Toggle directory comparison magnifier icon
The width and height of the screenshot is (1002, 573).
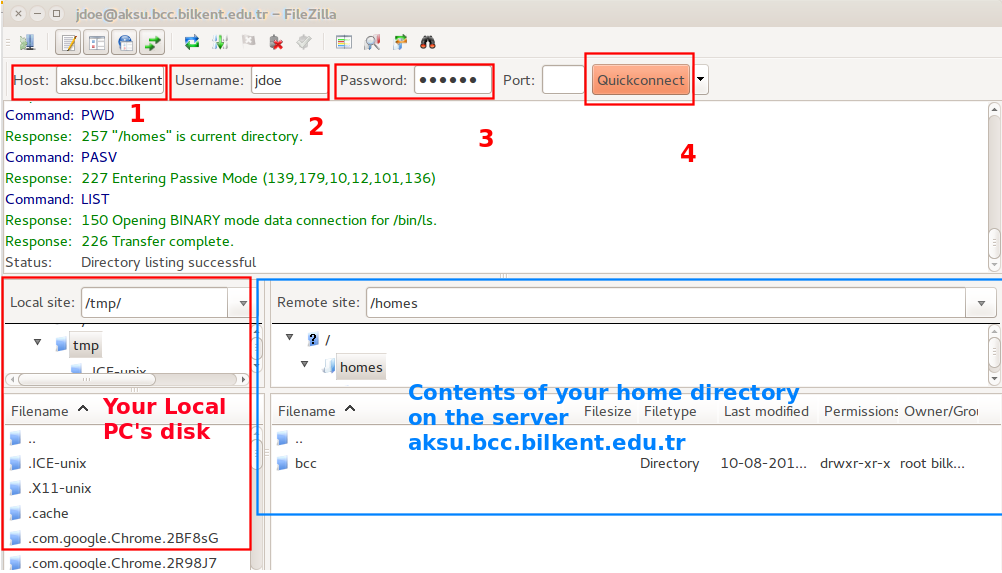coord(372,43)
